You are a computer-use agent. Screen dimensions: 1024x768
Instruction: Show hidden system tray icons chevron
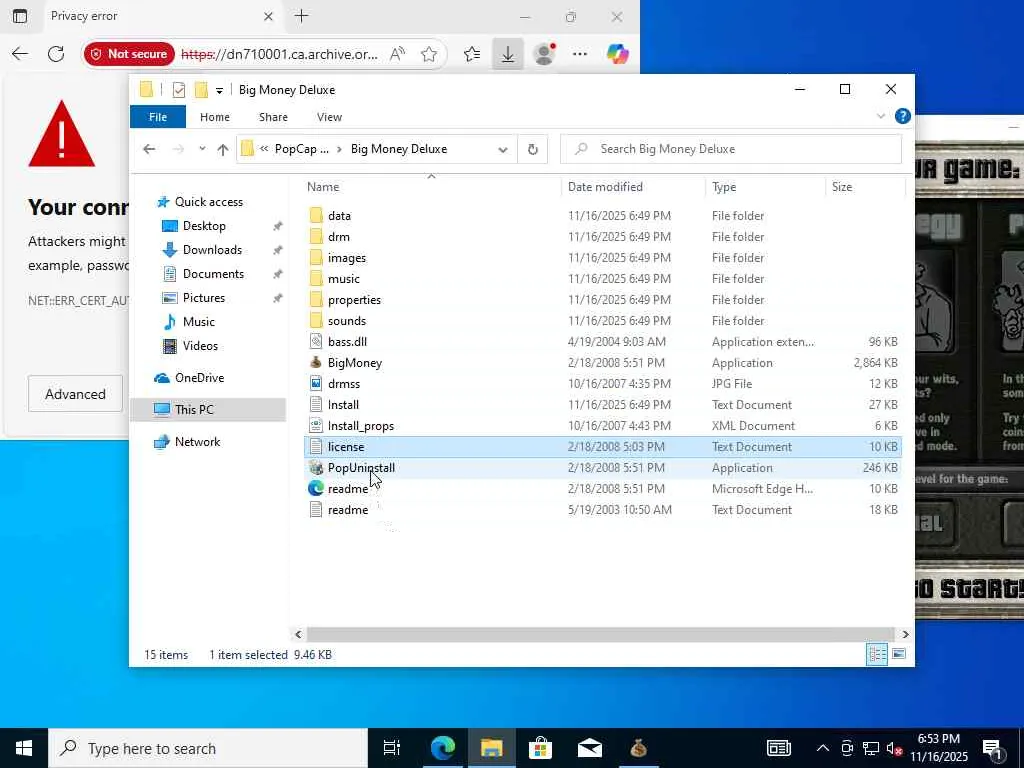823,748
